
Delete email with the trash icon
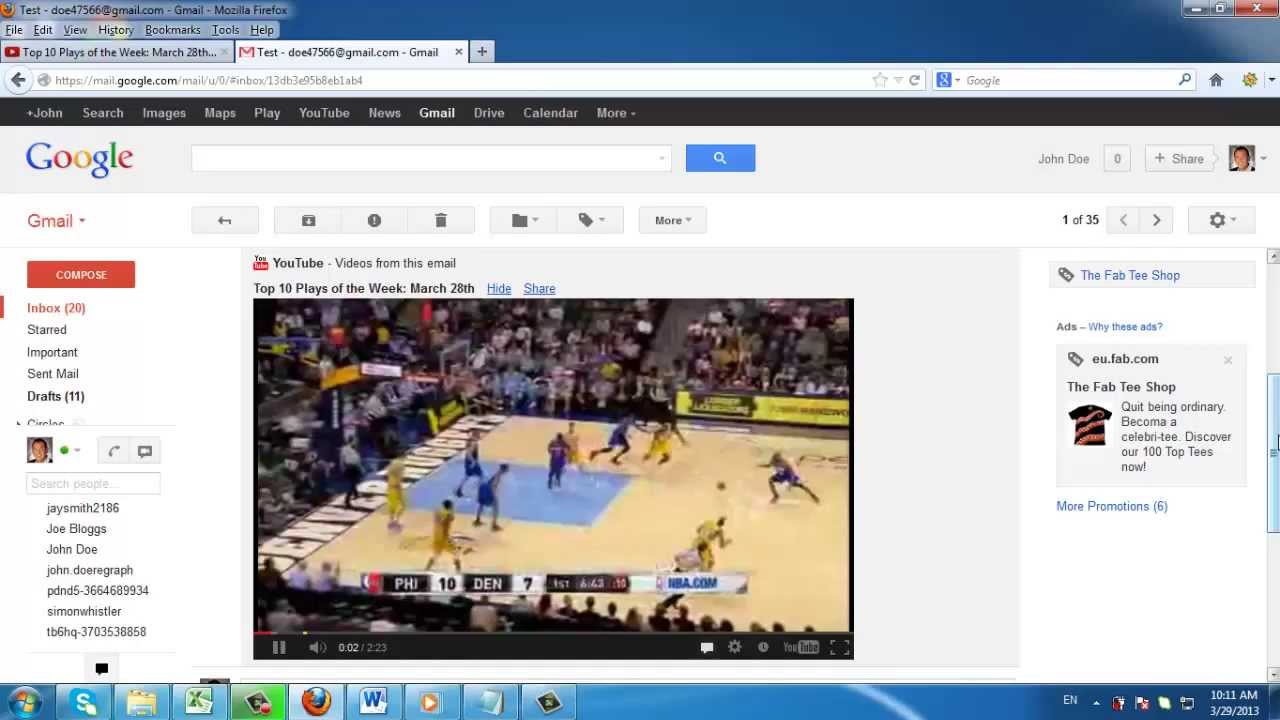(x=441, y=220)
